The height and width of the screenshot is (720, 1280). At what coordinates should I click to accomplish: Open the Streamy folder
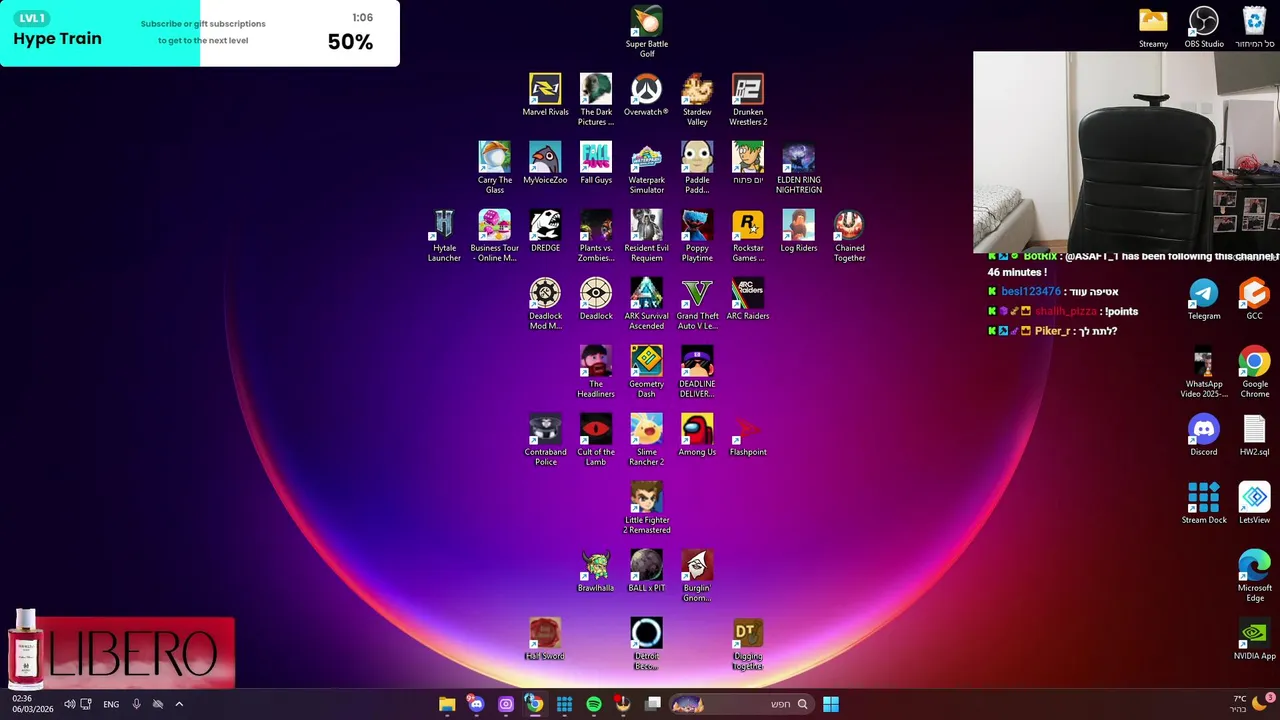(x=1153, y=27)
